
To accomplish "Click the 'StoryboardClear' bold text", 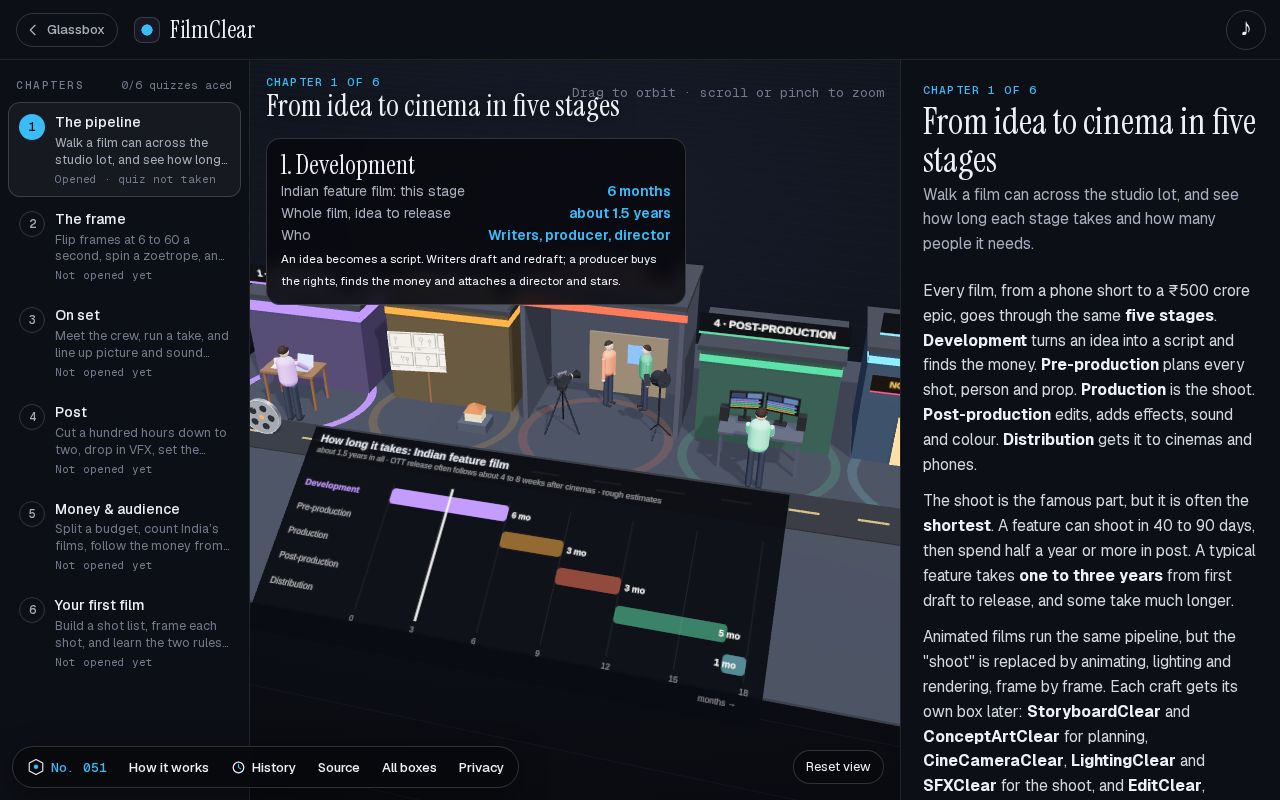I will pyautogui.click(x=1094, y=711).
